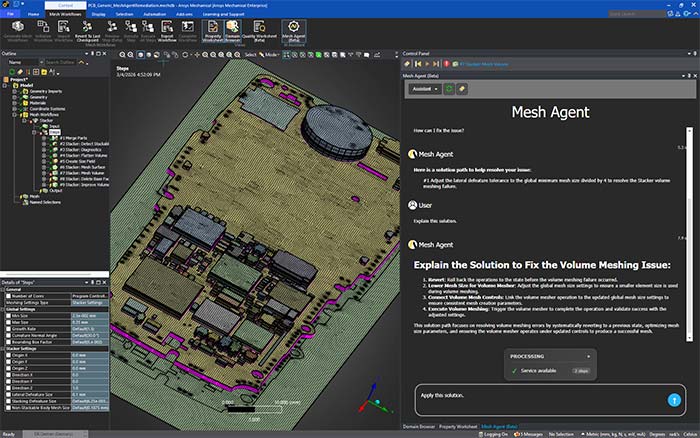Launch the Mesh Agent (Beta) ribbon button

pyautogui.click(x=293, y=30)
